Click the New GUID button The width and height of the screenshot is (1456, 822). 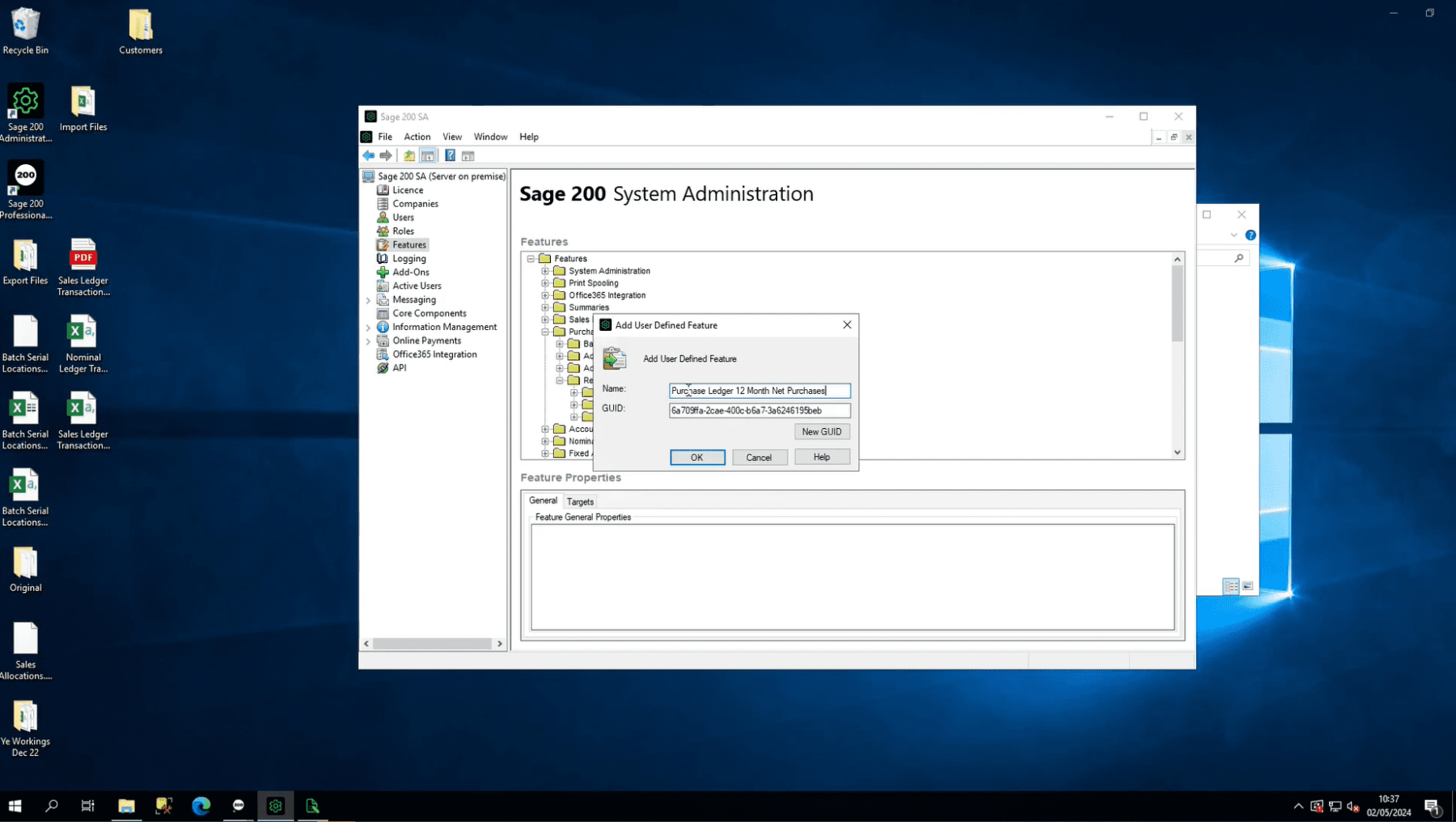pos(821,432)
